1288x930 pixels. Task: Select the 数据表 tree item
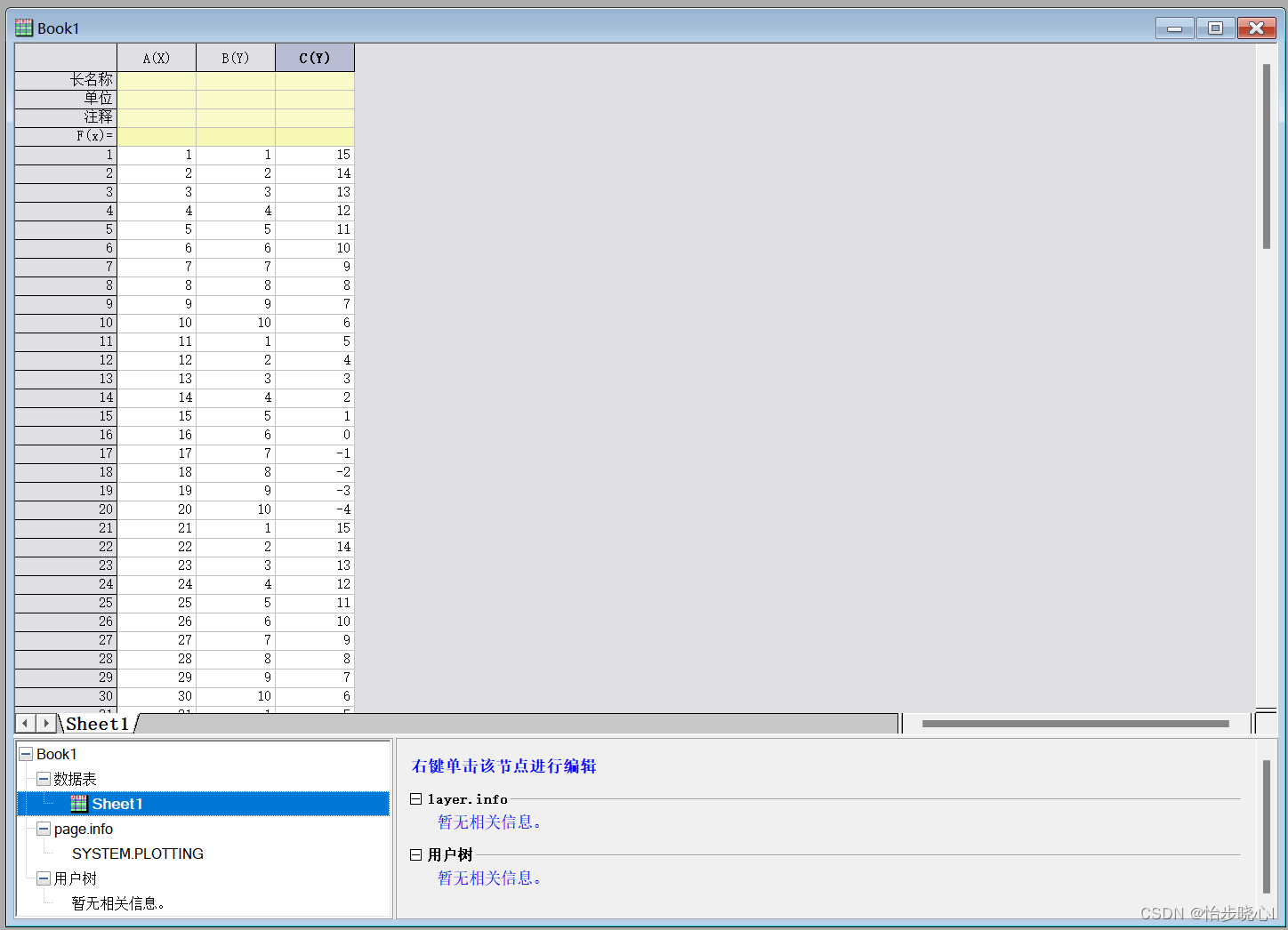pos(75,779)
